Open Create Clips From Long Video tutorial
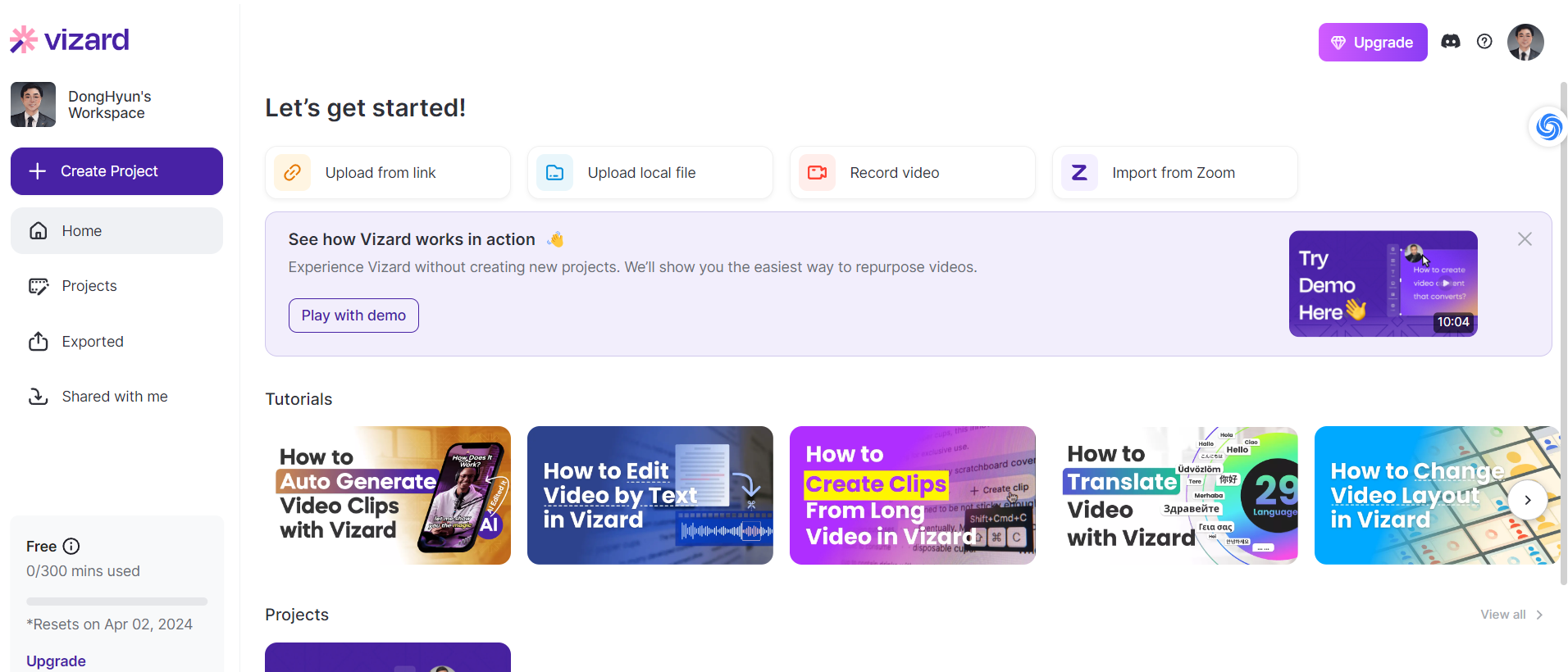The width and height of the screenshot is (1568, 672). [x=913, y=495]
